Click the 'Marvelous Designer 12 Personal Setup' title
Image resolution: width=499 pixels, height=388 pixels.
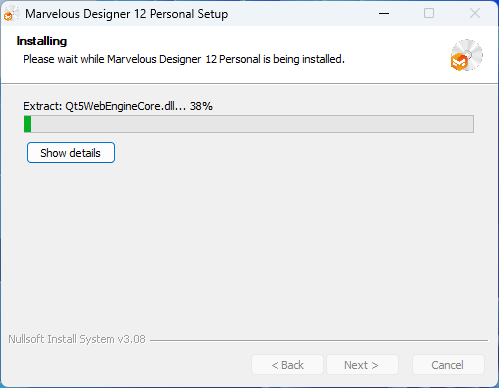pos(127,14)
